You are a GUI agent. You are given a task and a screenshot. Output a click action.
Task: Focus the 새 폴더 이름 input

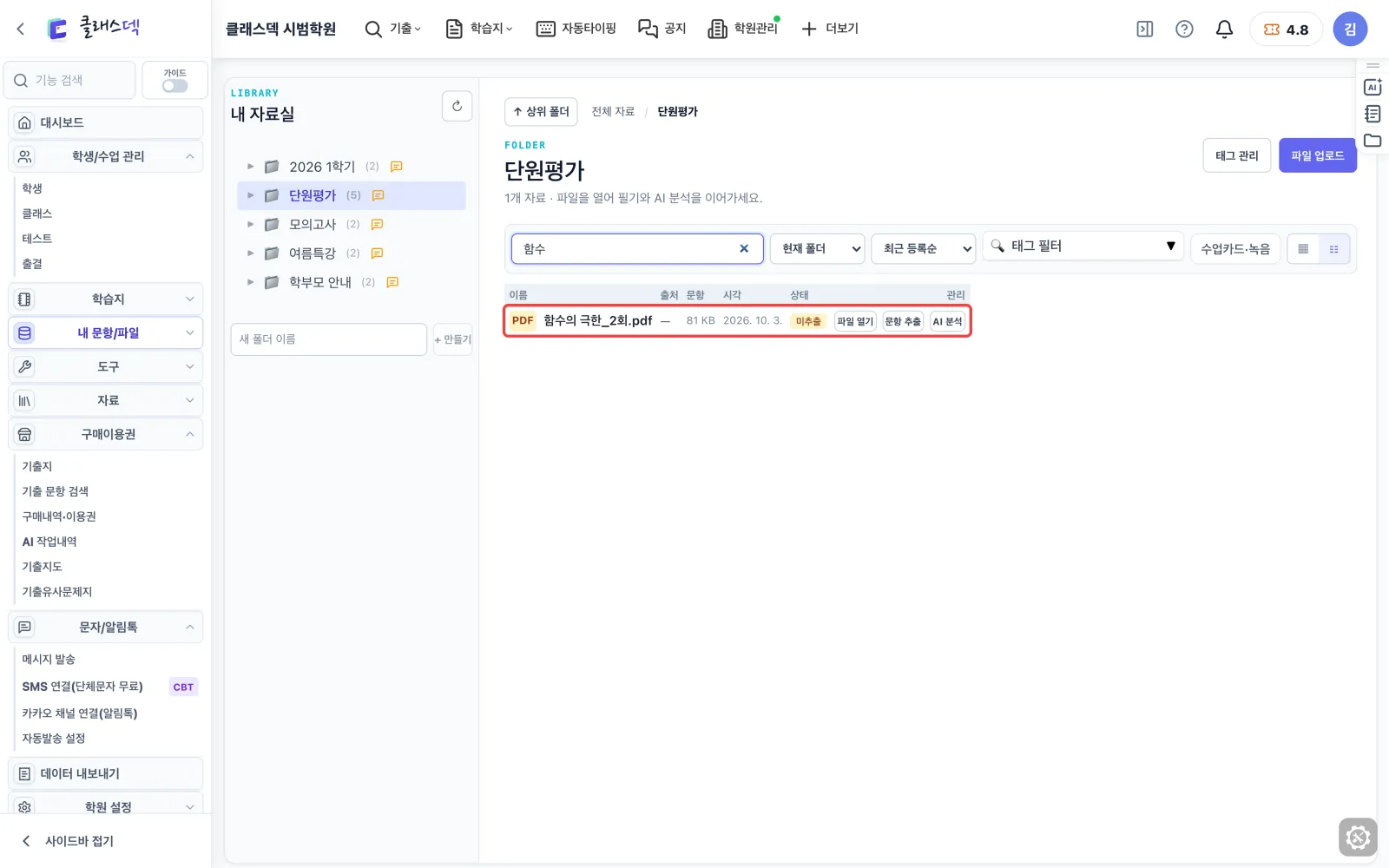point(329,339)
